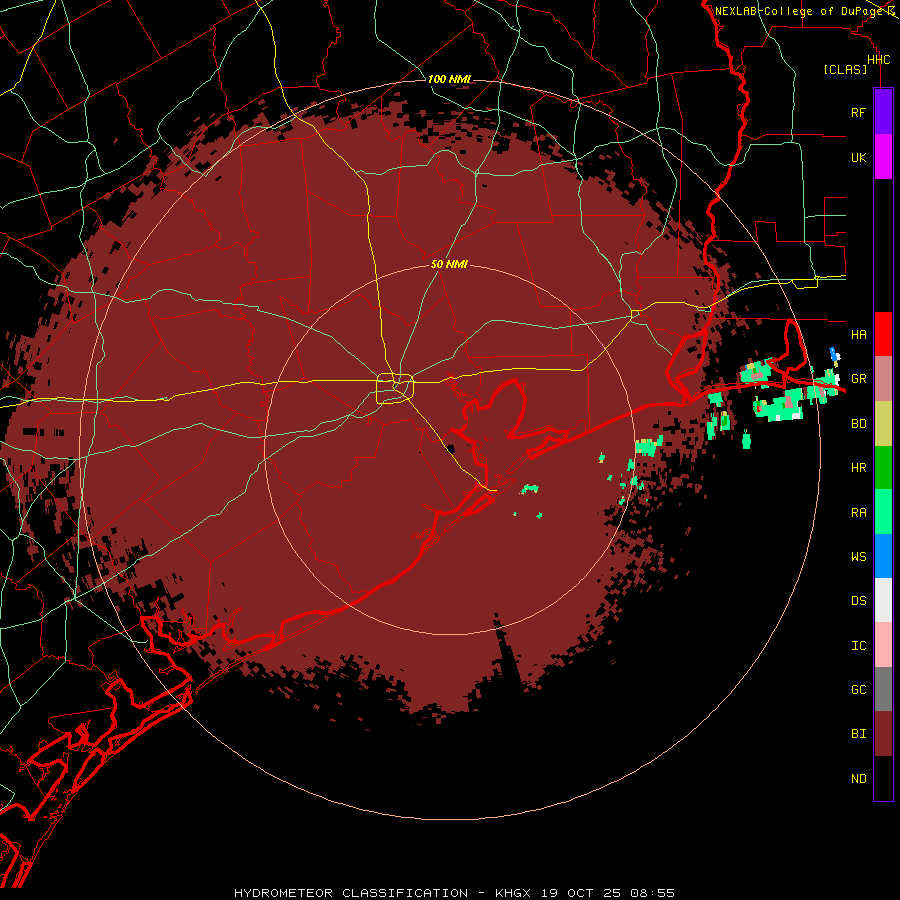
Task: Click the ND legend label
Action: (858, 779)
